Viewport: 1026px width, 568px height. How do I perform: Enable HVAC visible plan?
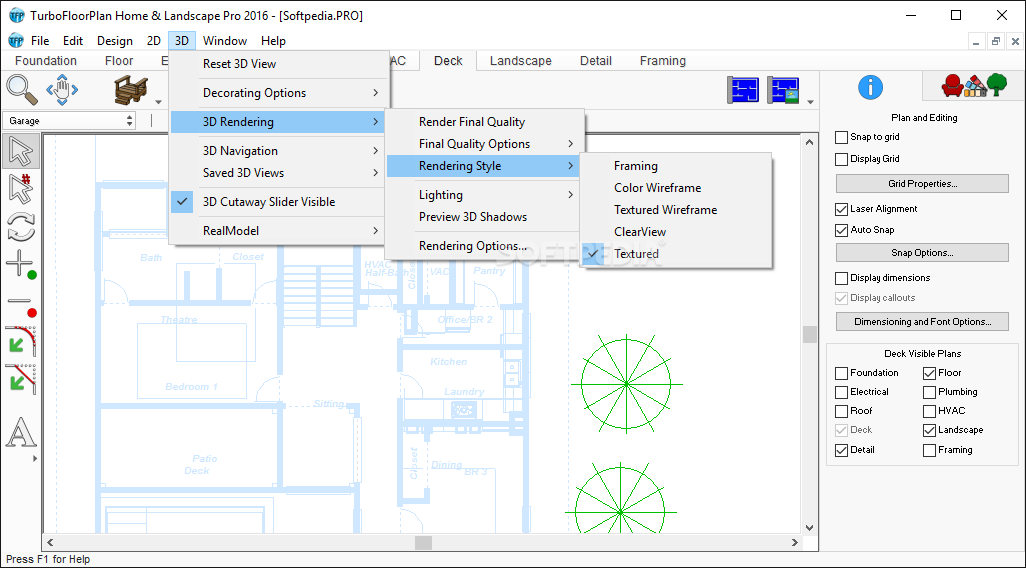coord(929,412)
